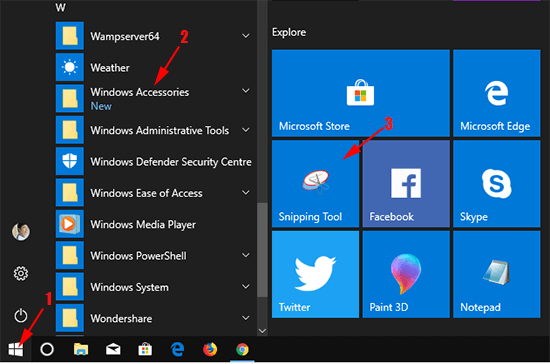Click the Windows Start button
This screenshot has height=364, width=550.
pos(16,349)
